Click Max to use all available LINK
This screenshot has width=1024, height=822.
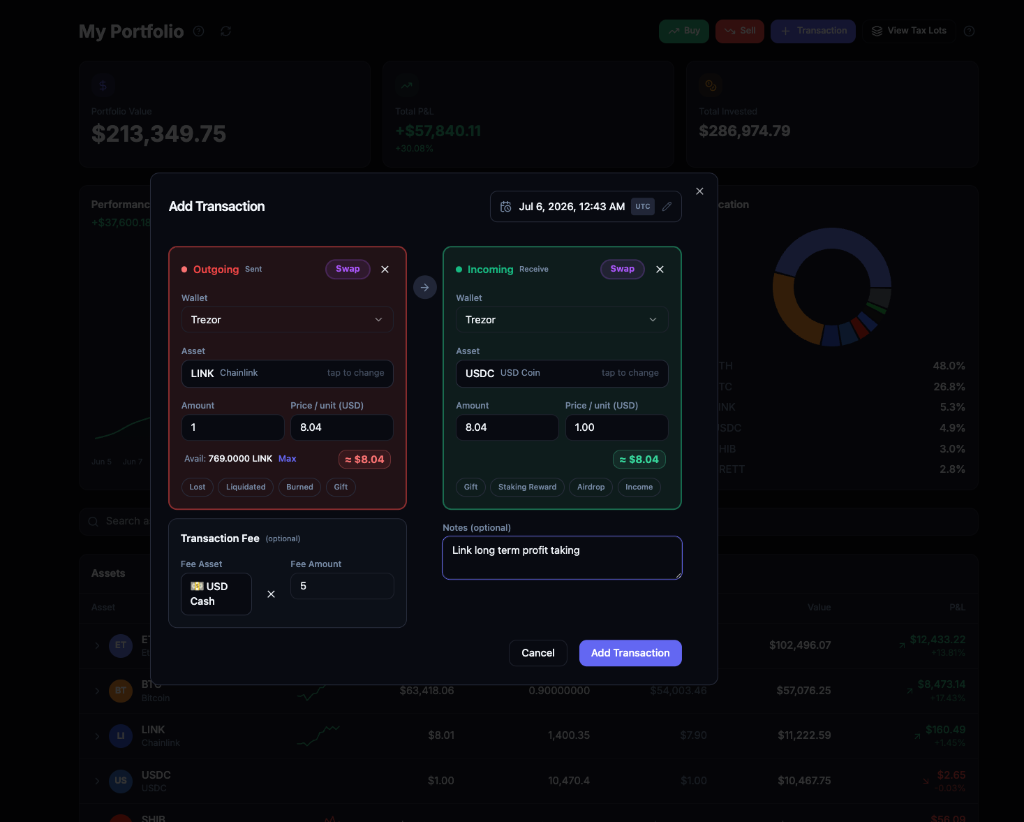pos(287,459)
